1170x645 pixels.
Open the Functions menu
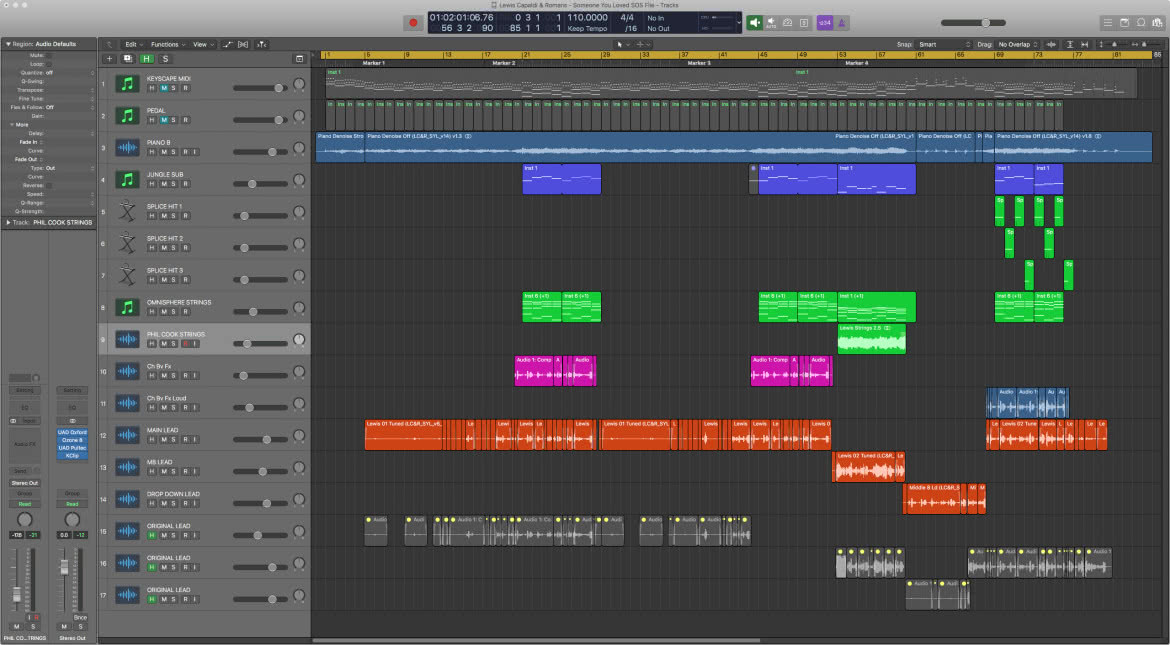[x=167, y=45]
